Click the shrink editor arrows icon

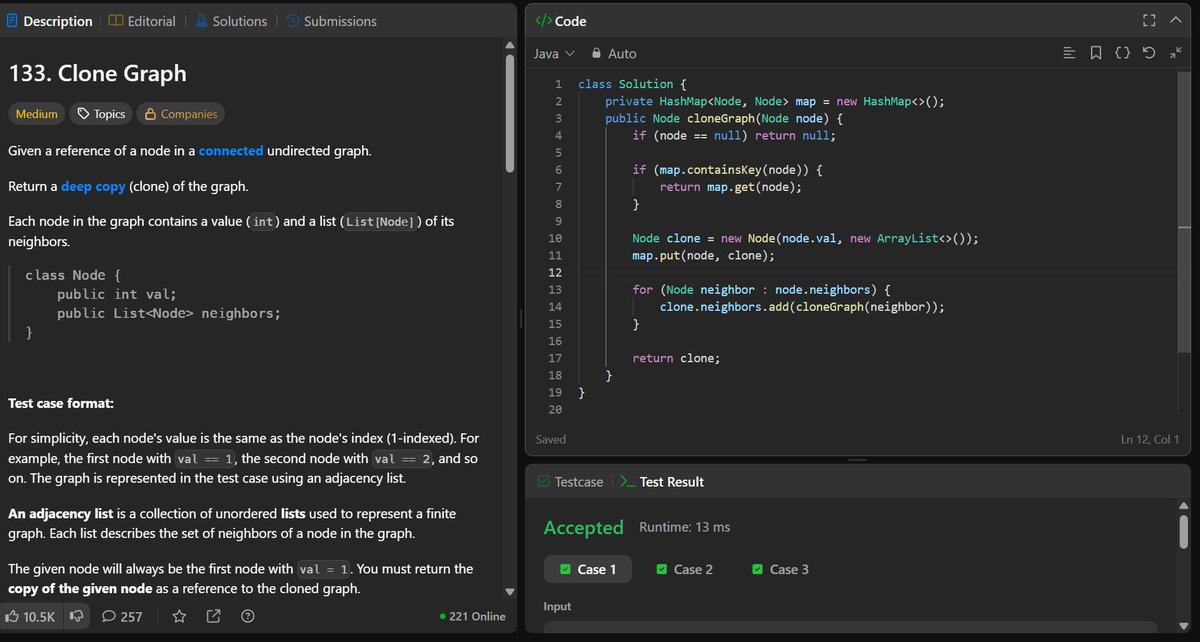coord(1174,53)
